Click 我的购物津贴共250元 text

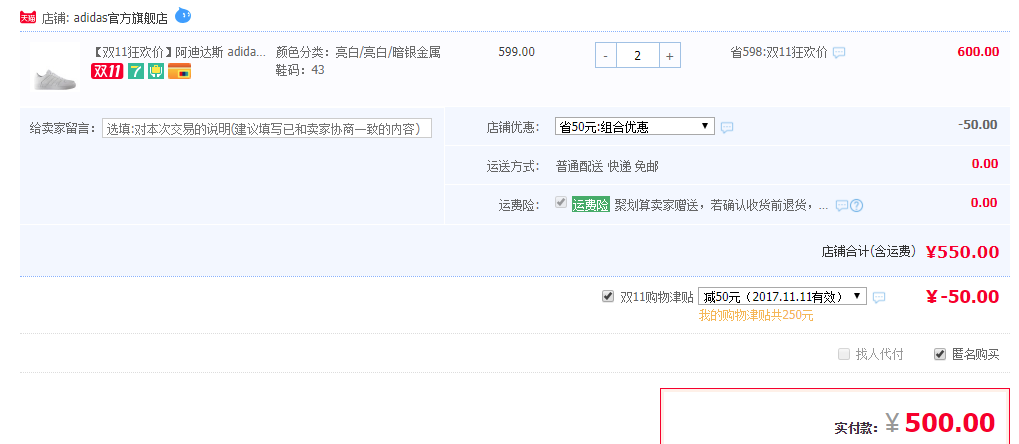pyautogui.click(x=756, y=316)
